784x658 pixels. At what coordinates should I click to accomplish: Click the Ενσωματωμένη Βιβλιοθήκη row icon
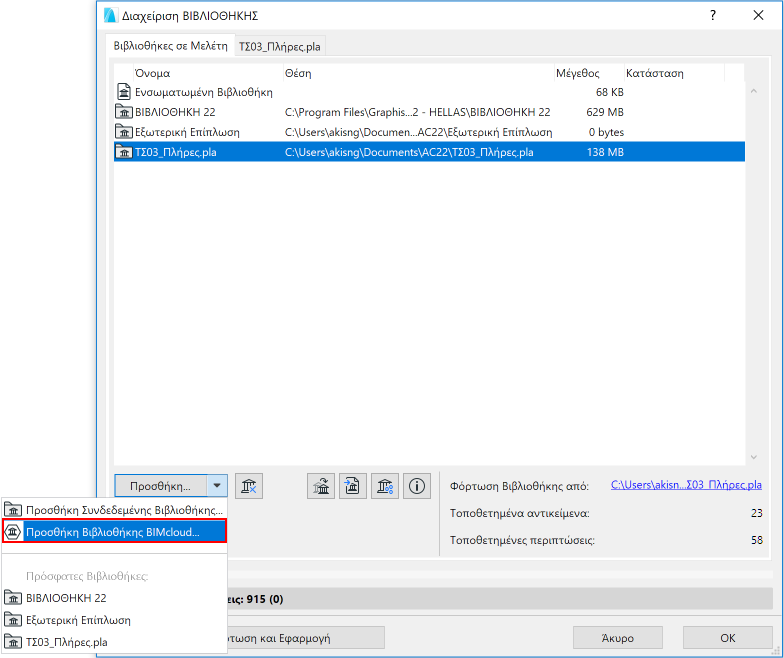click(124, 92)
